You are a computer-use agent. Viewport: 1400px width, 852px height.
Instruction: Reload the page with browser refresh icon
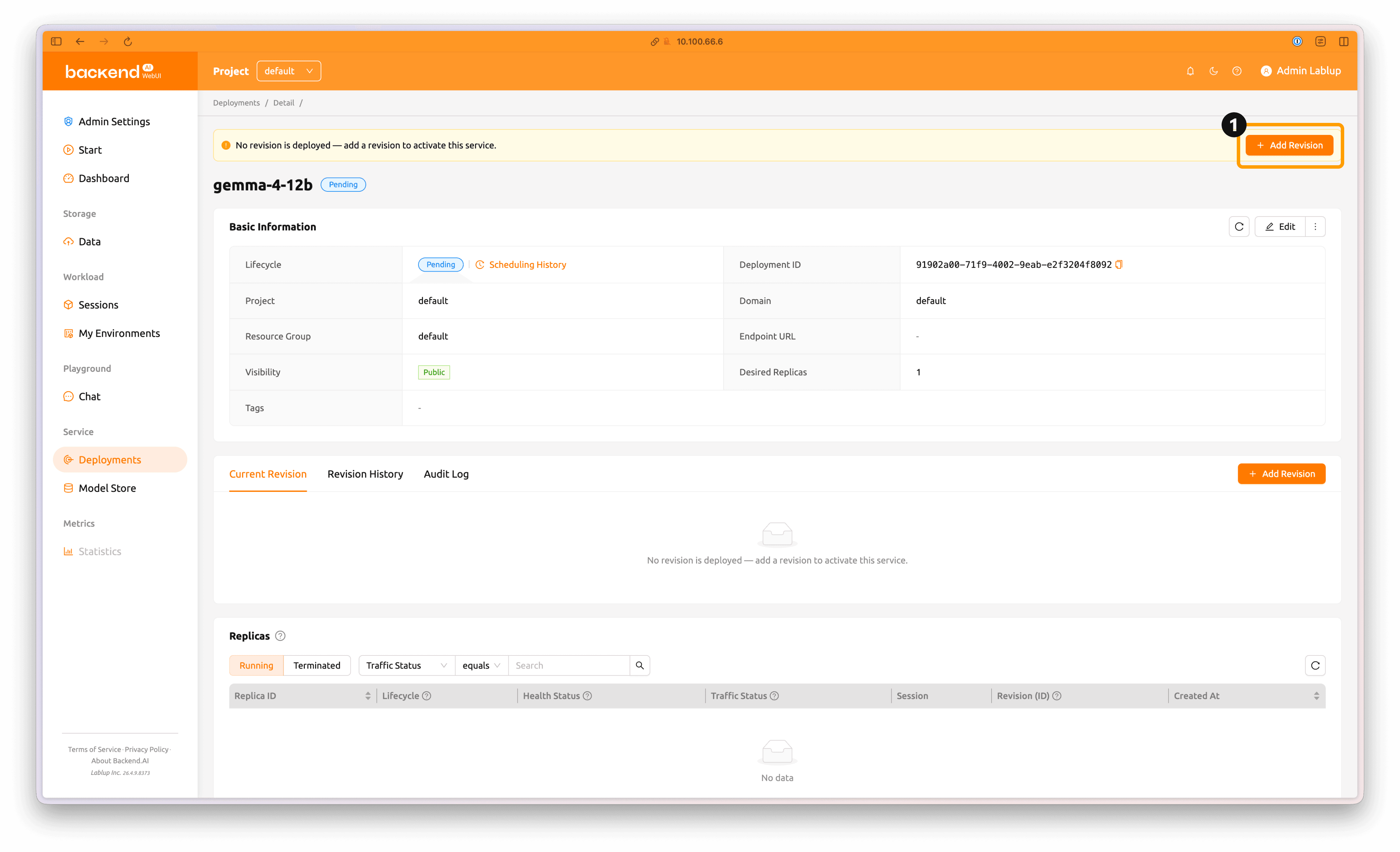[128, 41]
